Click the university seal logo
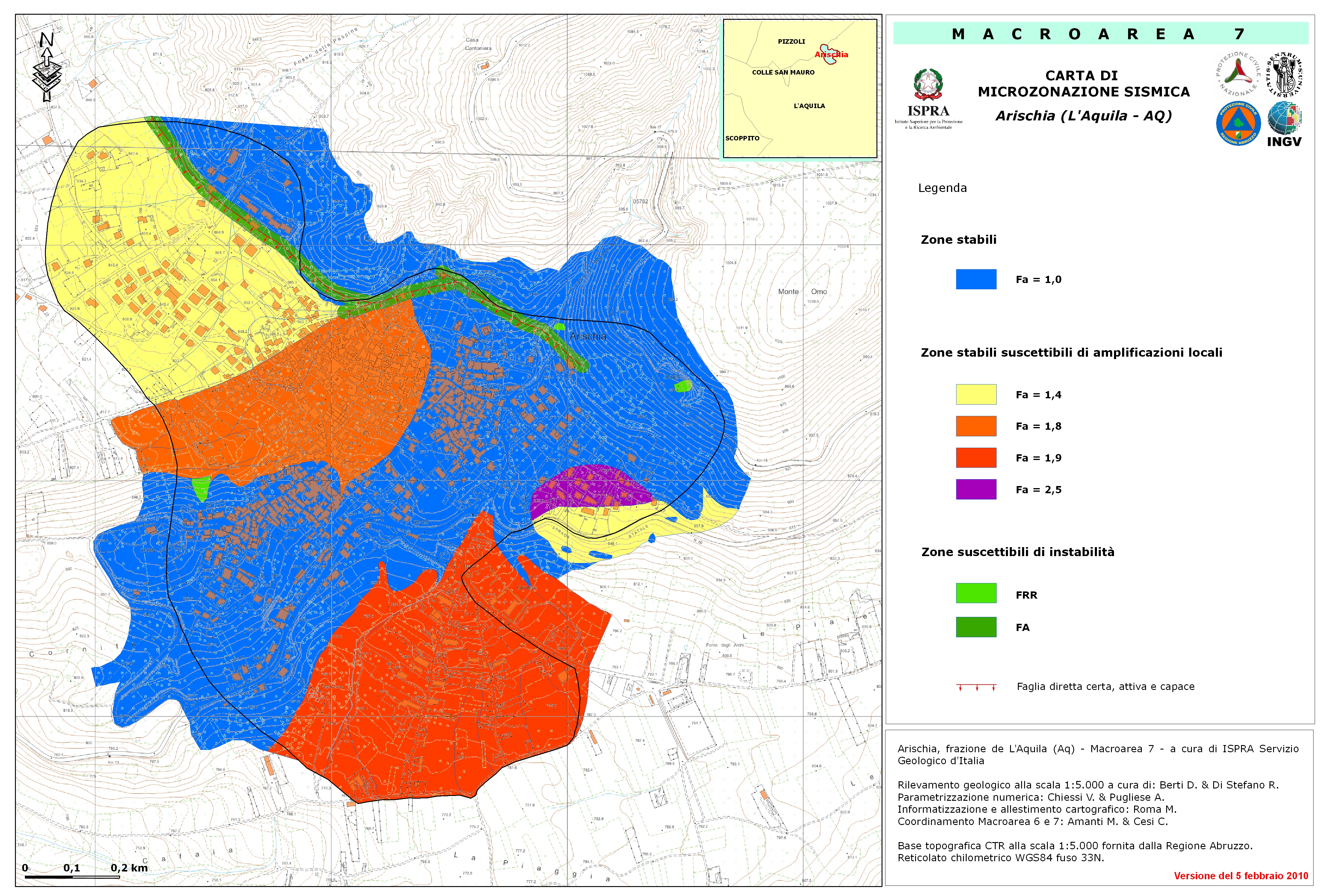 1284,75
